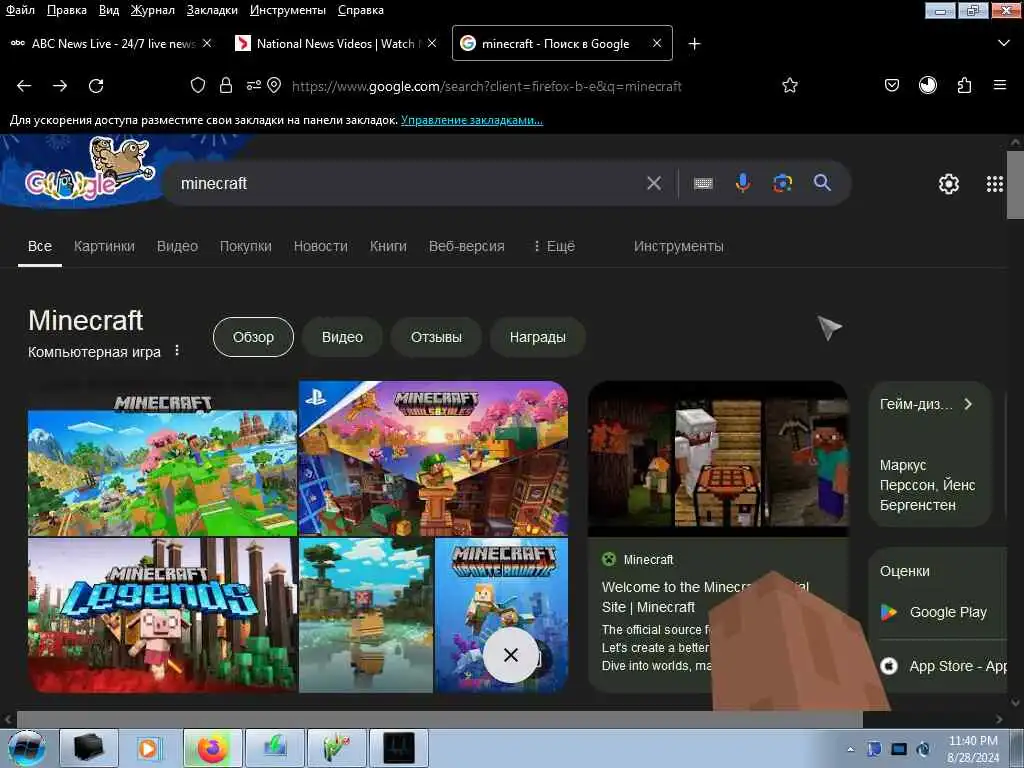This screenshot has height=768, width=1024.
Task: Open Google quick settings gear
Action: pyautogui.click(x=949, y=184)
